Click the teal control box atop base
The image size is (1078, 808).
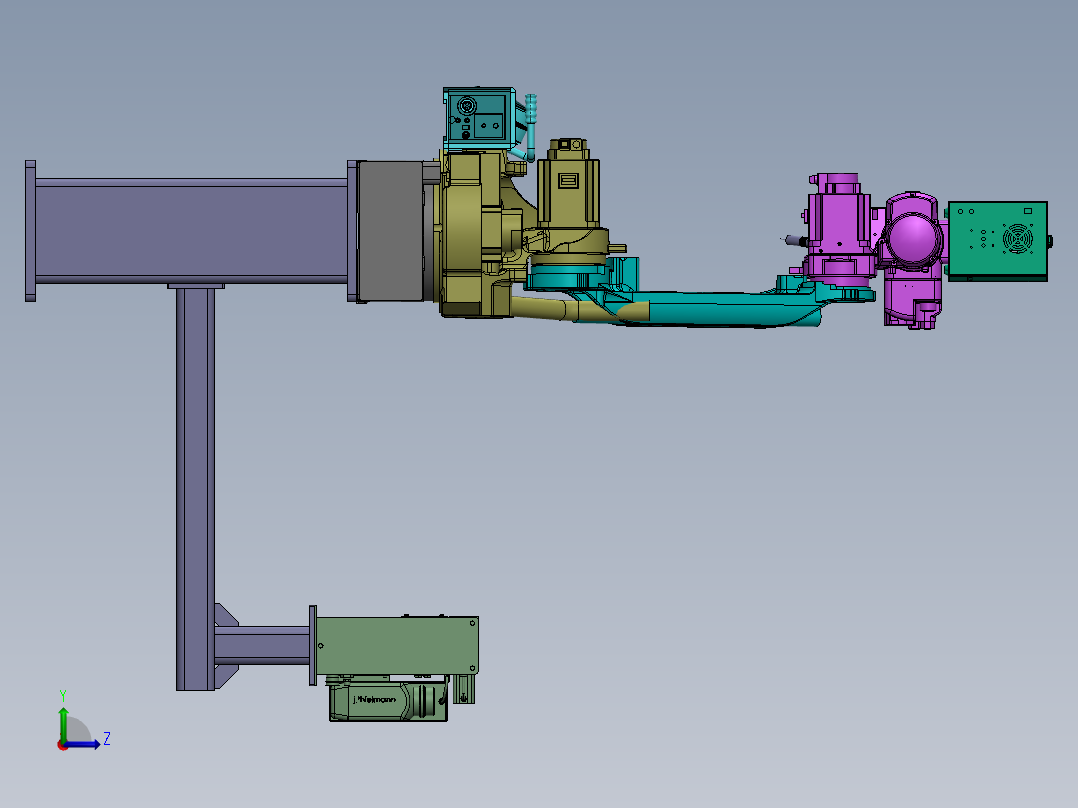479,118
